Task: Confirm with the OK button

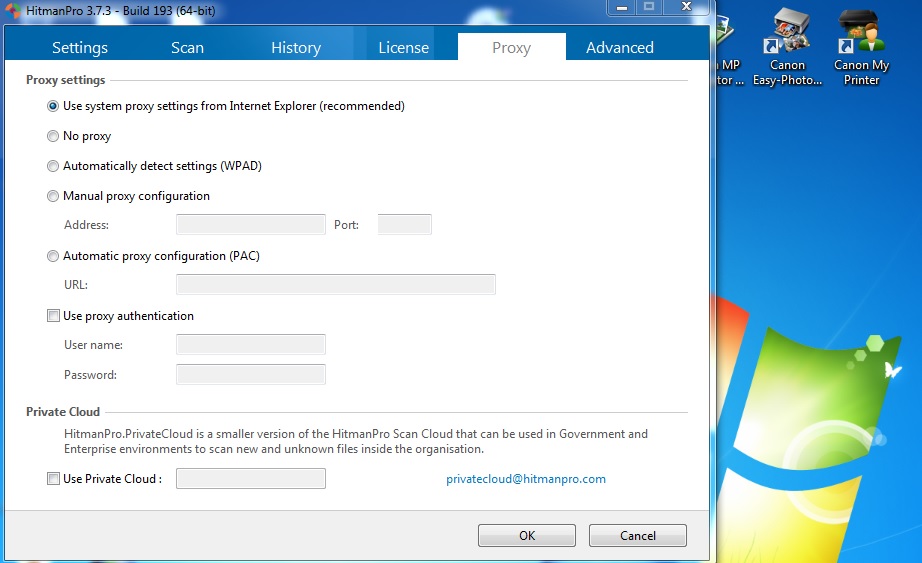Action: click(527, 535)
